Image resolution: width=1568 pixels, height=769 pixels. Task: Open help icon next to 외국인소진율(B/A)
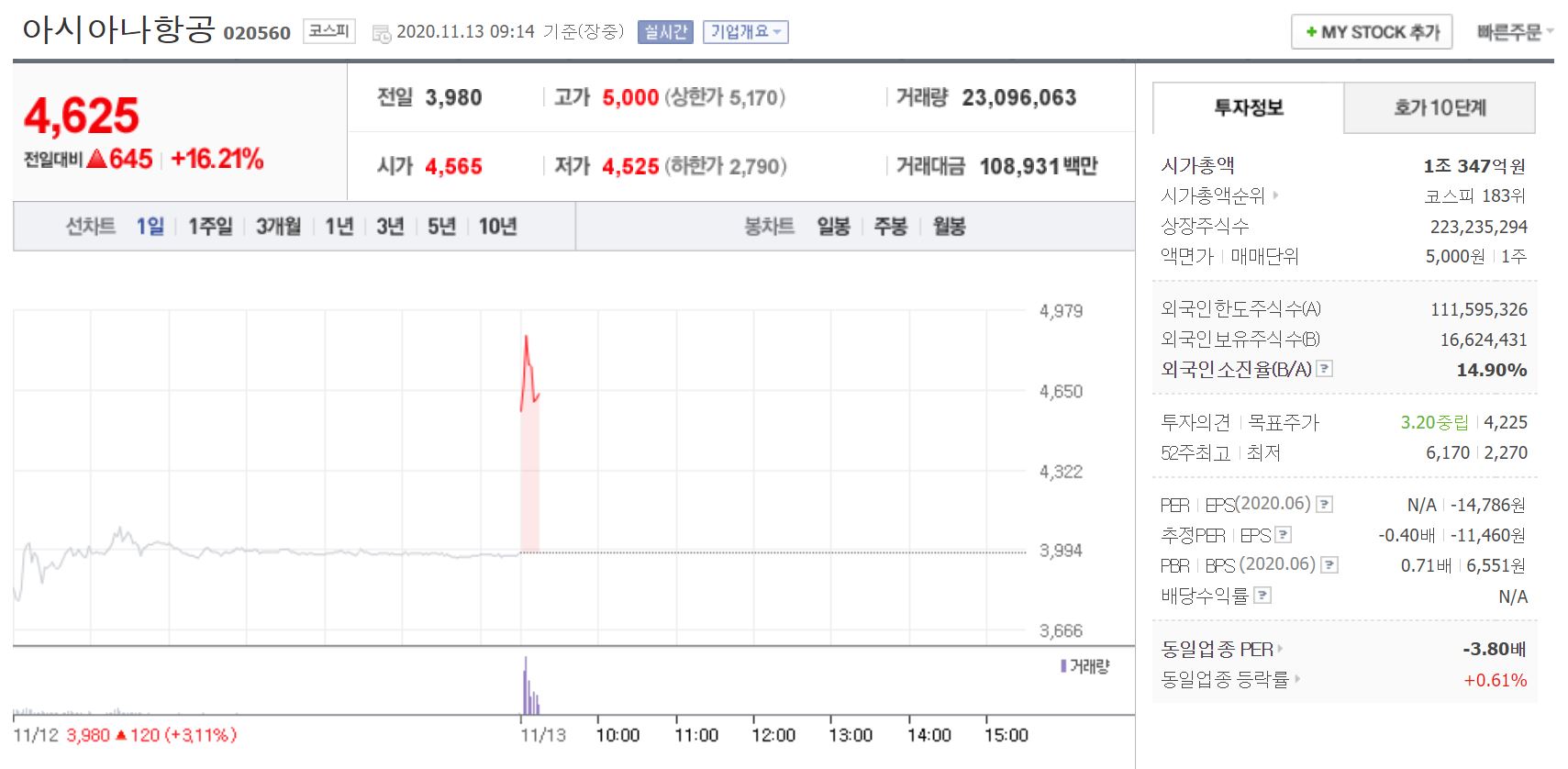tap(1324, 369)
